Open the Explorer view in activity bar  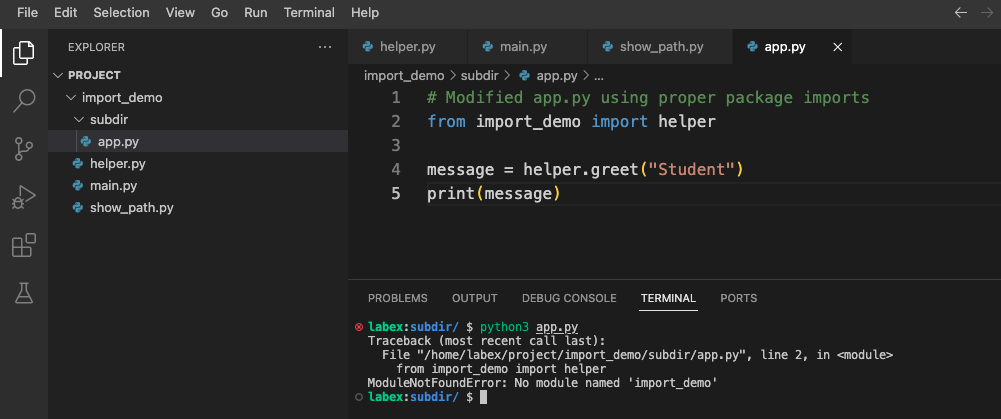24,52
